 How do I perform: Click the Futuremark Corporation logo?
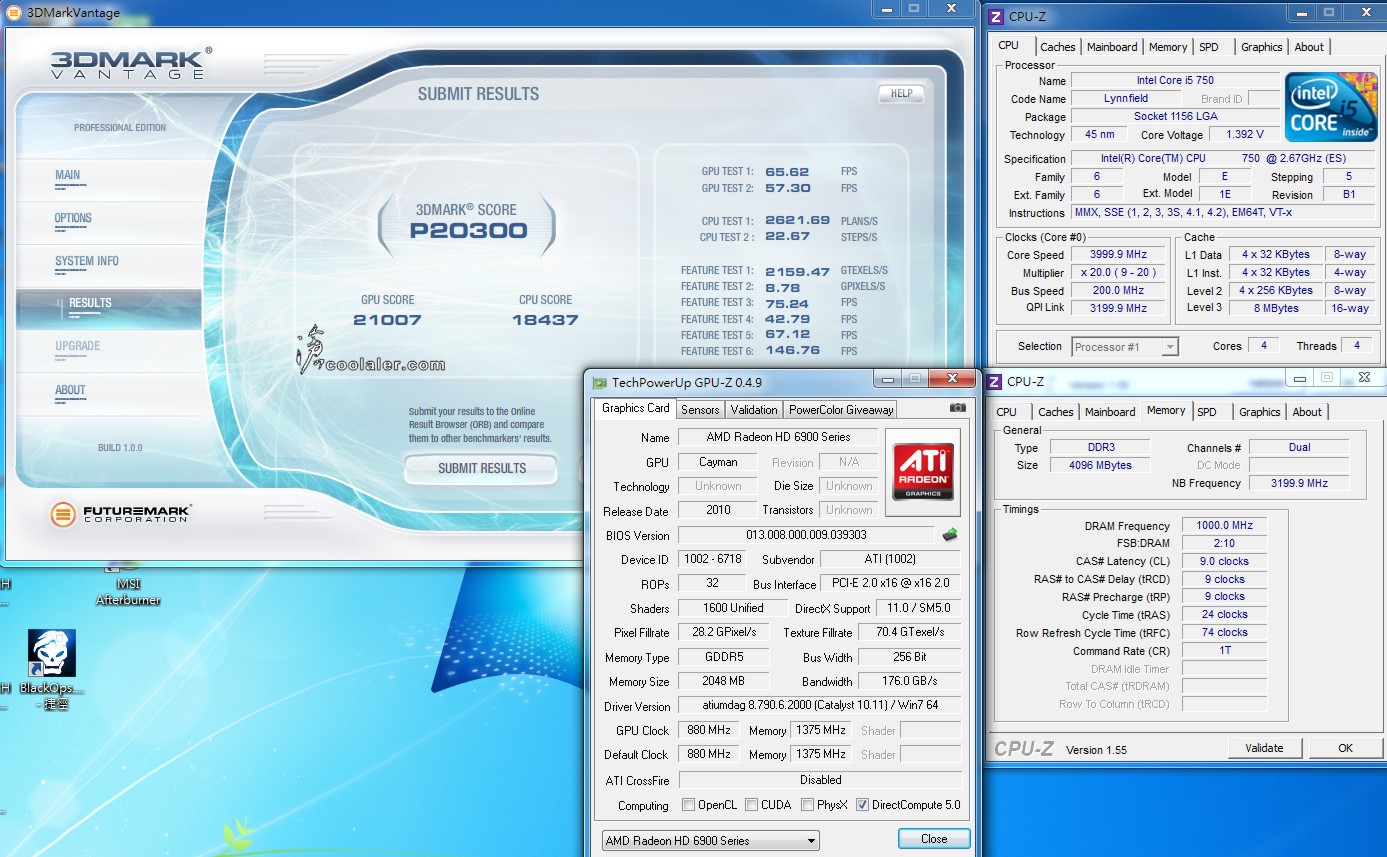pos(121,515)
